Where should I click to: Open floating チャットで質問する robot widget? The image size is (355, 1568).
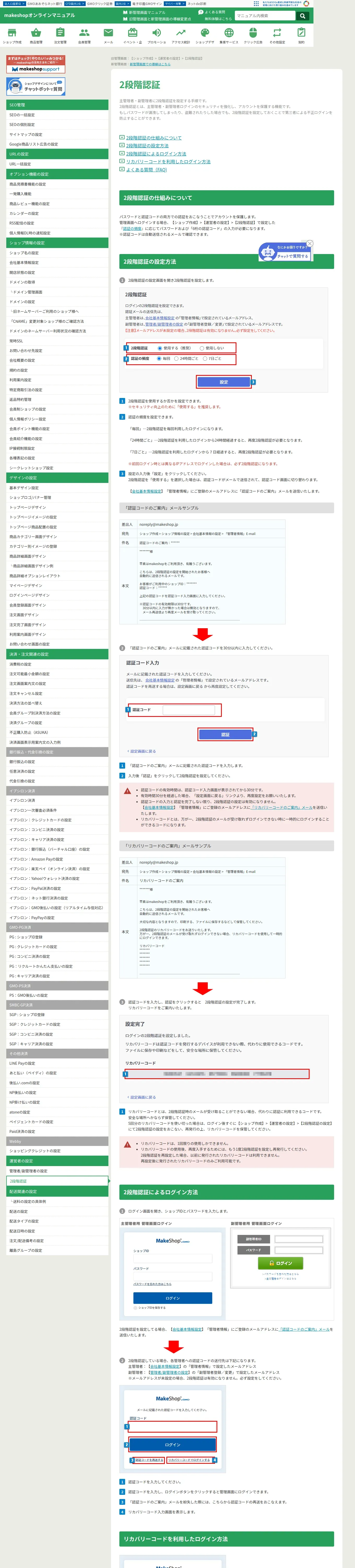(x=284, y=252)
